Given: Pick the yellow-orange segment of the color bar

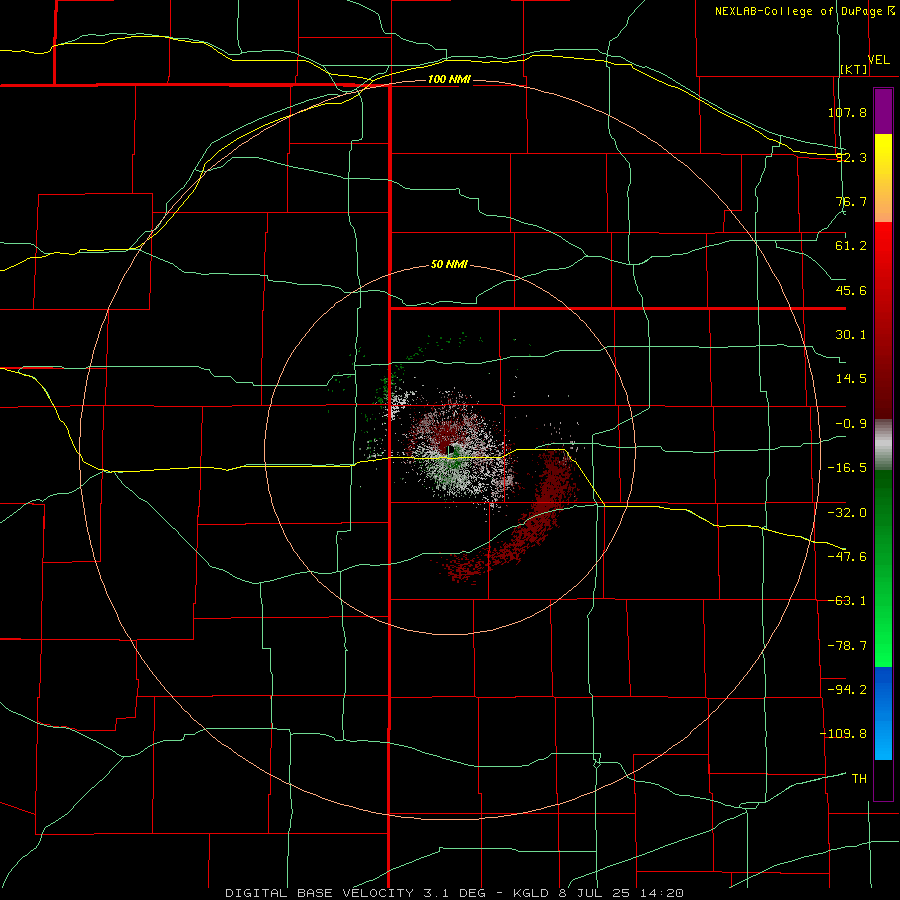Looking at the screenshot, I should click(x=883, y=178).
